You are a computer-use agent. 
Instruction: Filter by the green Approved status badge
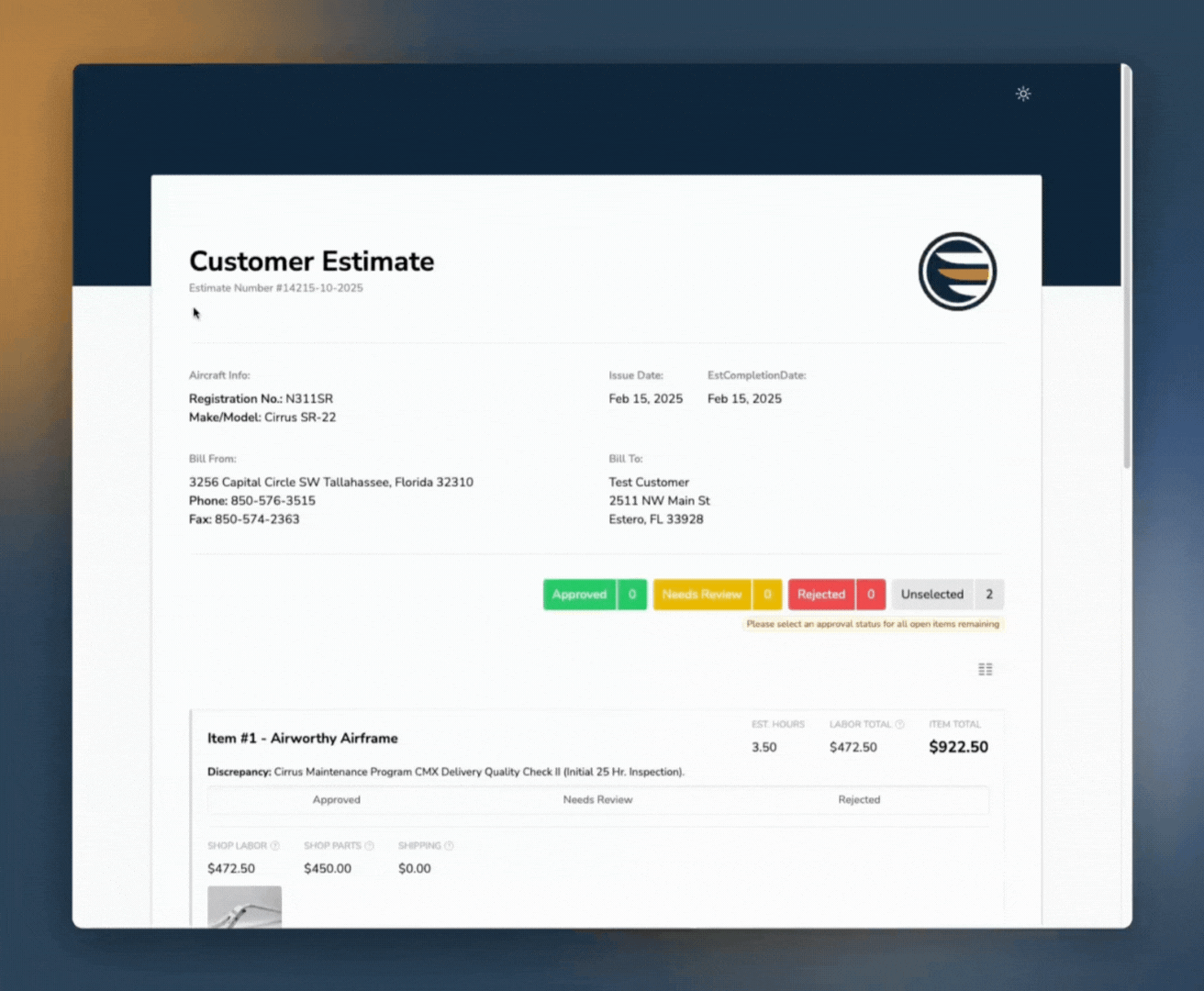pyautogui.click(x=580, y=595)
